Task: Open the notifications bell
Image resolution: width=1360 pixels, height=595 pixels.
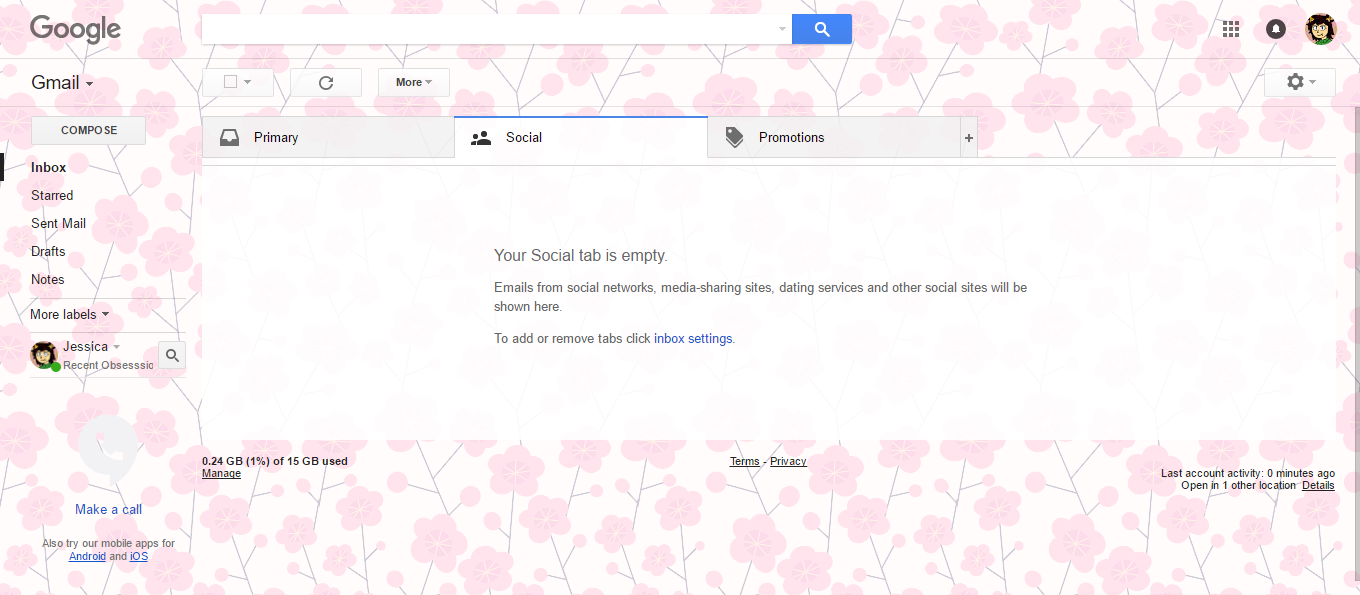Action: (1276, 29)
